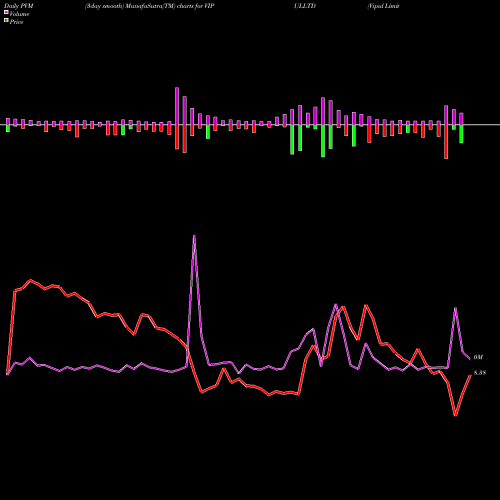The height and width of the screenshot is (500, 500).
Task: Click the Volume legend color swatch
Action: tap(6, 13)
